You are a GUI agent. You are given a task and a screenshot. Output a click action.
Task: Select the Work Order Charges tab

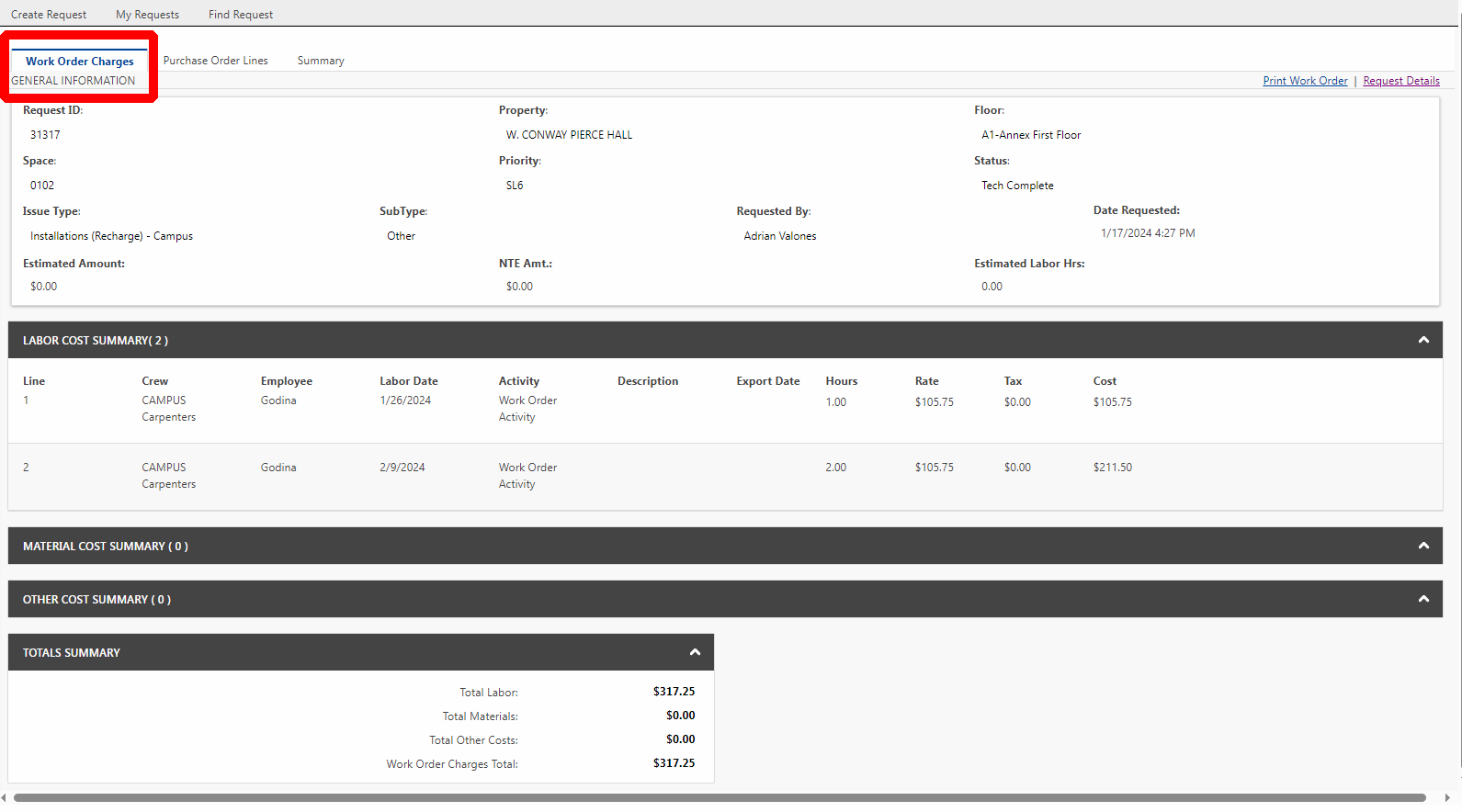pyautogui.click(x=80, y=62)
